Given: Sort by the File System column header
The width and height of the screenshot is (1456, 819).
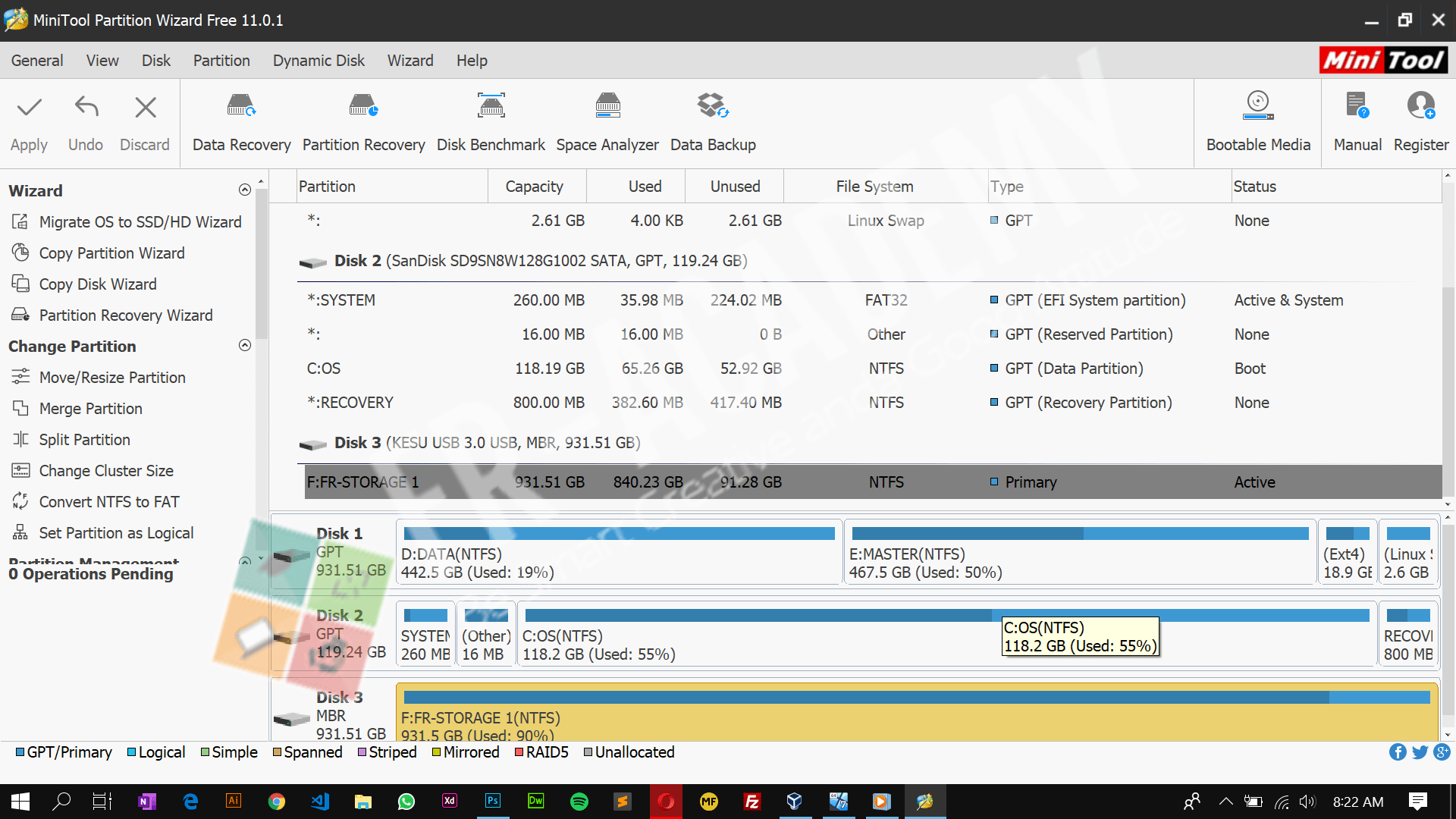Looking at the screenshot, I should pos(886,187).
